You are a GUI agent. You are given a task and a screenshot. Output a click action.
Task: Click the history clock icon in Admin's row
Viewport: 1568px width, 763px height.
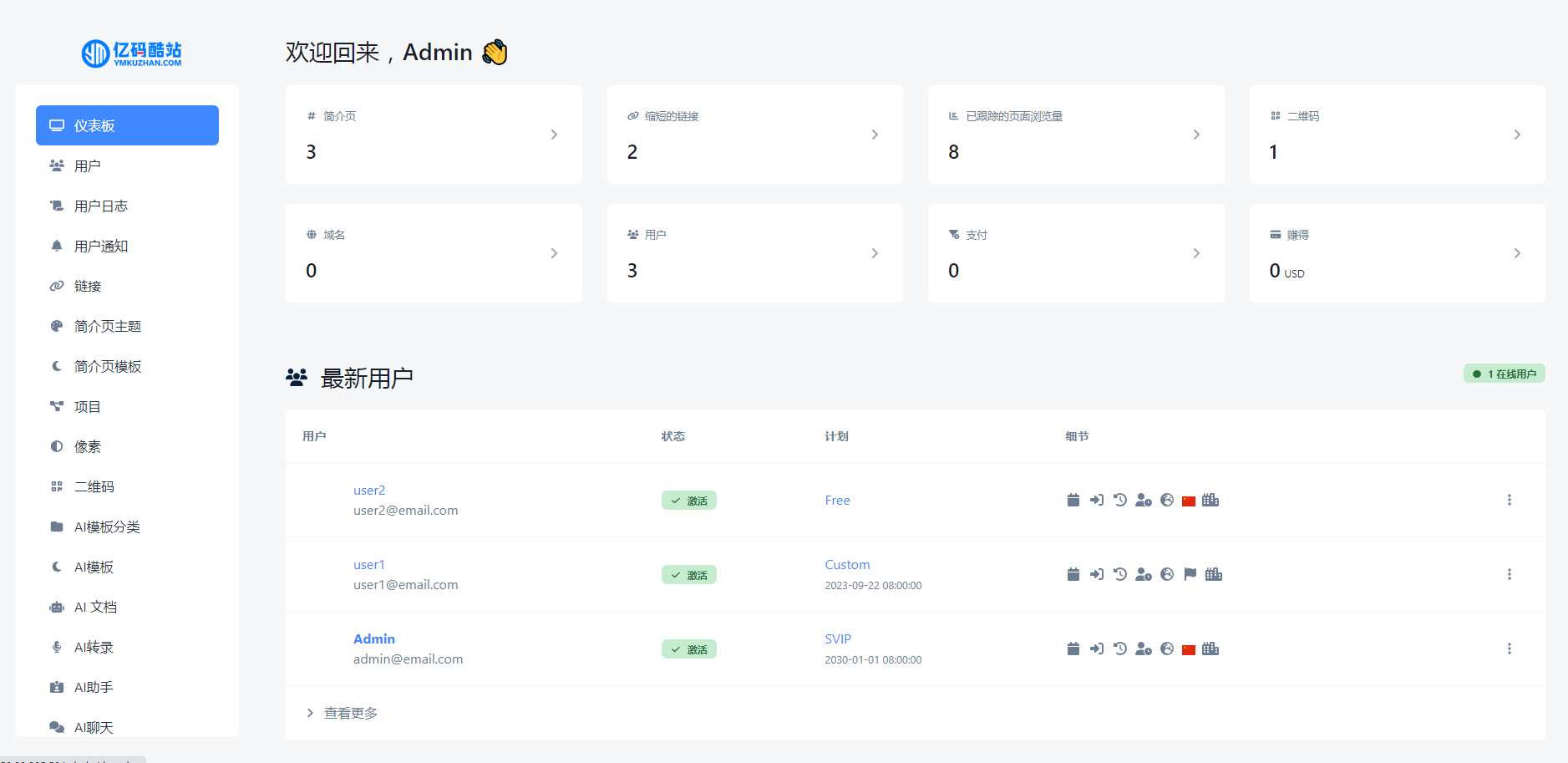click(1120, 649)
